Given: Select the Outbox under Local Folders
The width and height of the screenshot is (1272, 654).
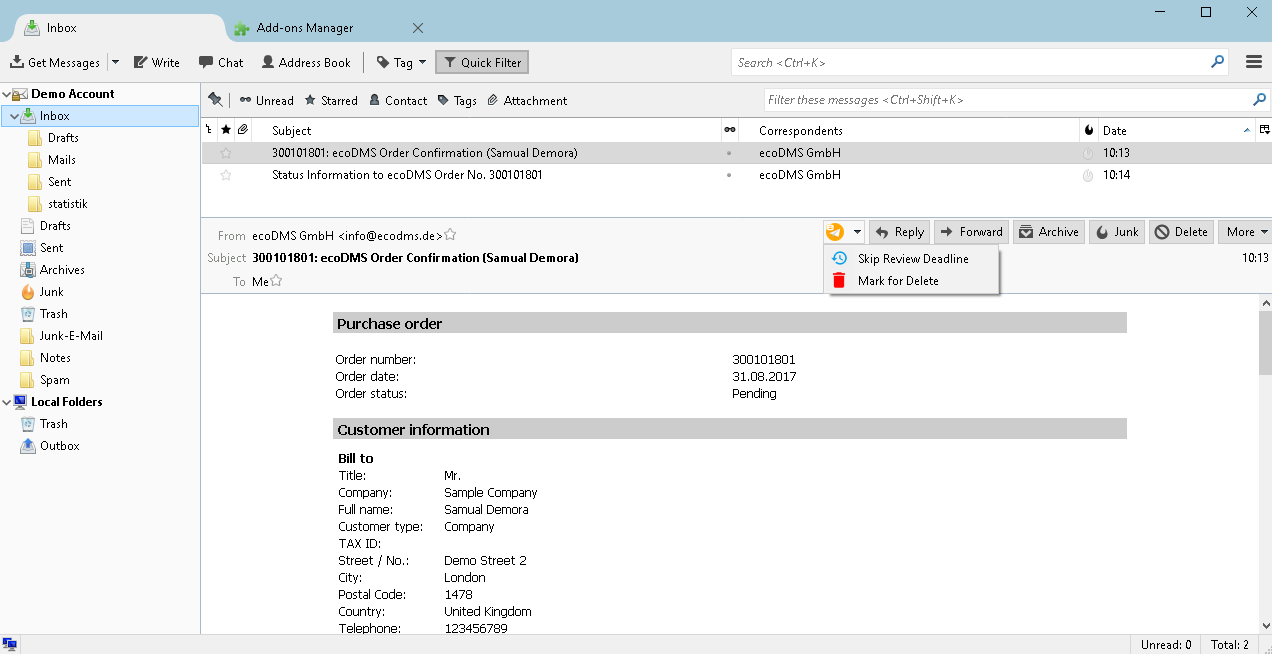Looking at the screenshot, I should point(59,446).
